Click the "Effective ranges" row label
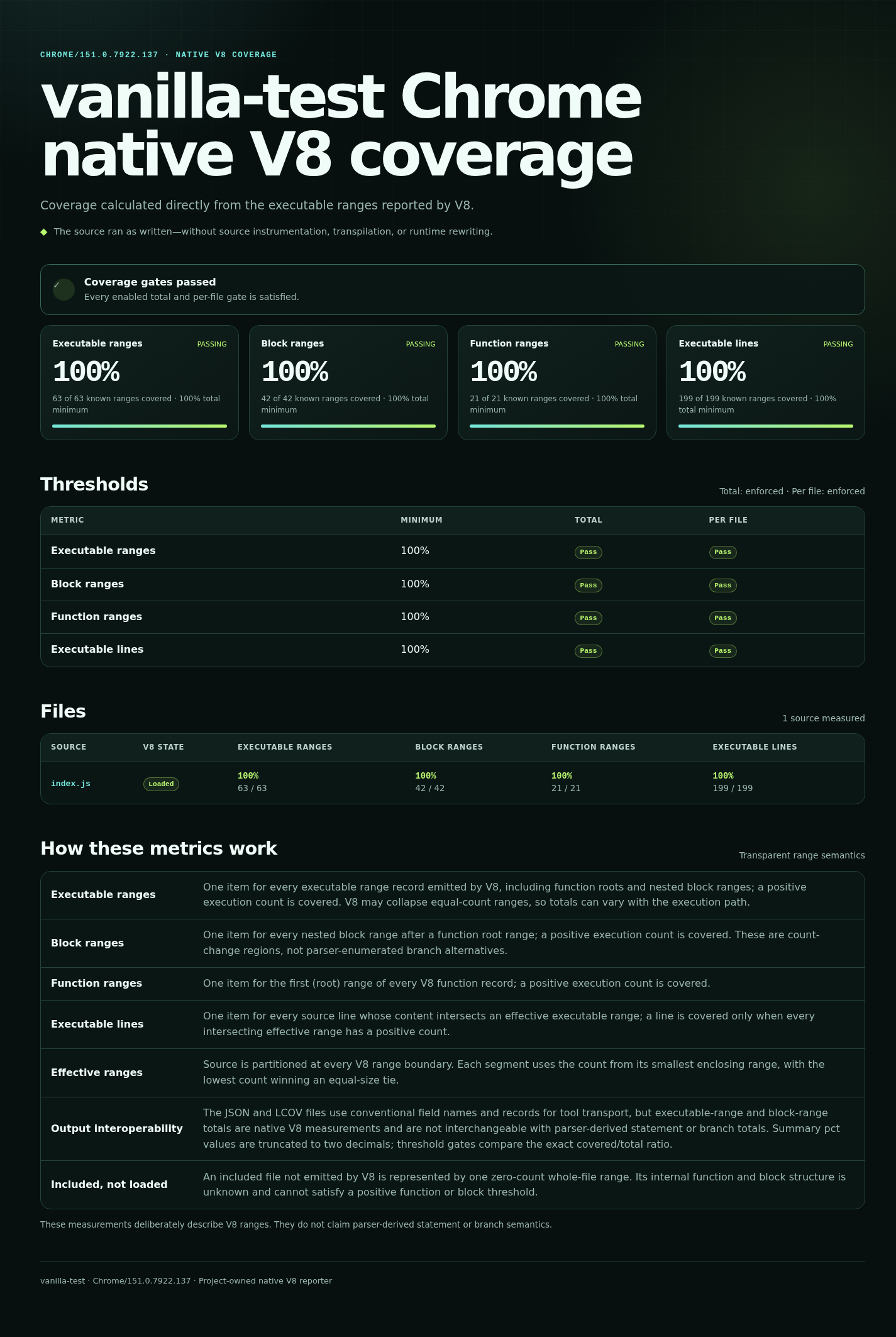Screen dimensions: 896x1337 tap(97, 1073)
